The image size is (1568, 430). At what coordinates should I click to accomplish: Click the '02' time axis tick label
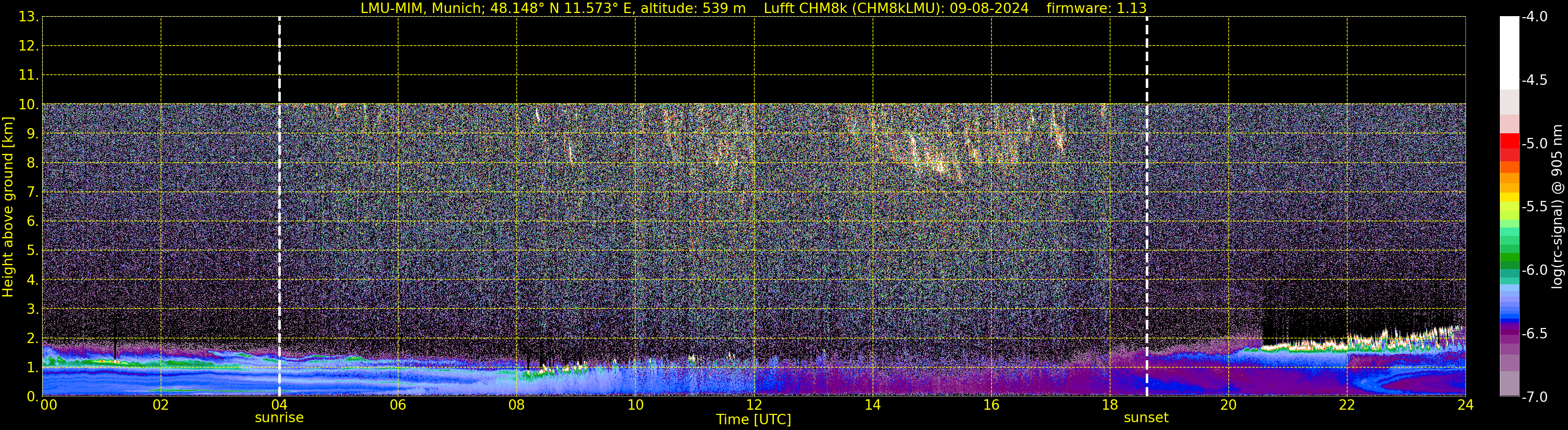pyautogui.click(x=161, y=405)
